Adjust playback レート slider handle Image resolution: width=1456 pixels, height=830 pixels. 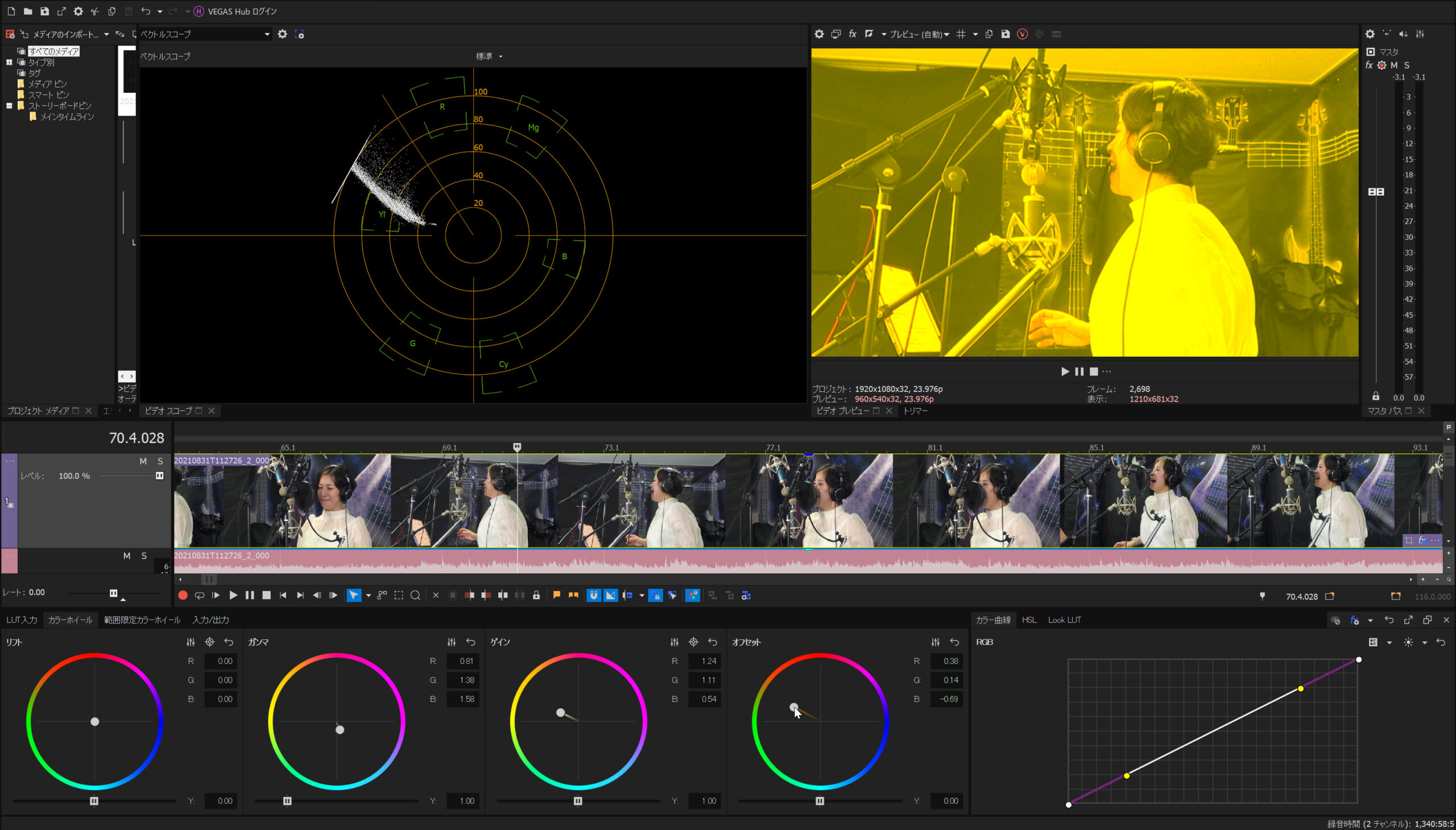point(113,593)
